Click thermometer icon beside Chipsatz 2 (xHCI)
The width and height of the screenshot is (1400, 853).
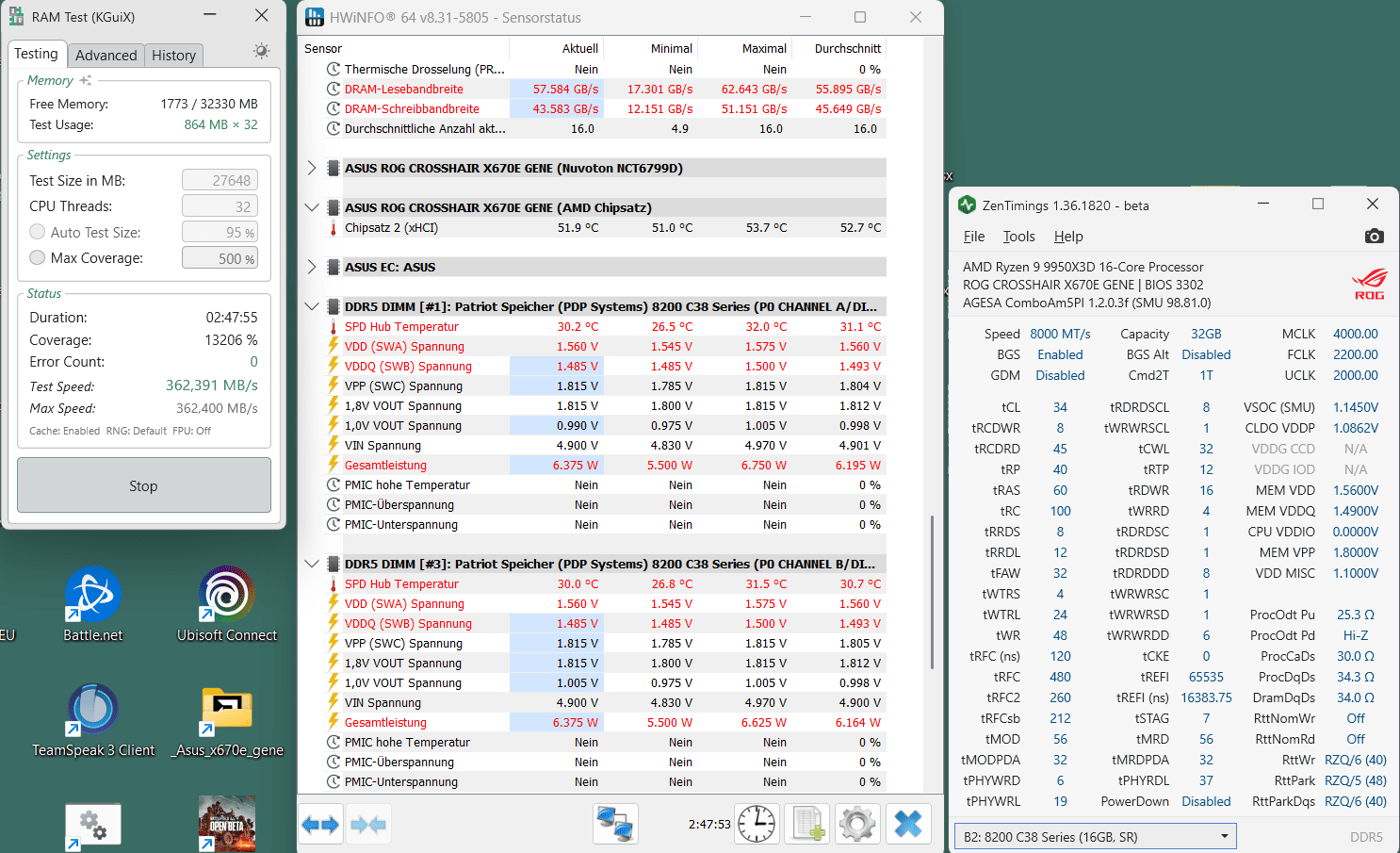pyautogui.click(x=334, y=227)
